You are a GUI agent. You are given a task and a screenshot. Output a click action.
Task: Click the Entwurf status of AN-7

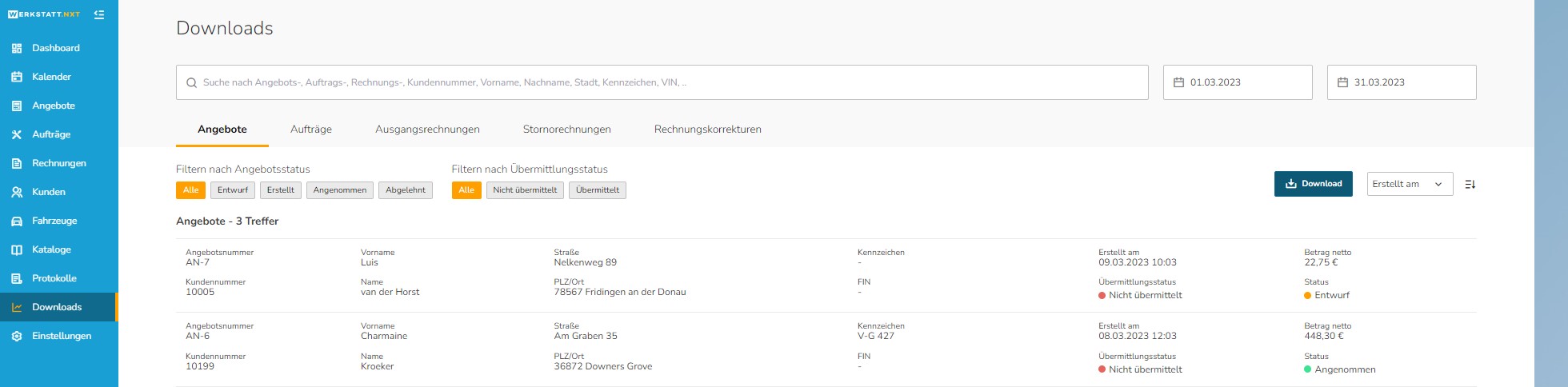coord(1326,295)
